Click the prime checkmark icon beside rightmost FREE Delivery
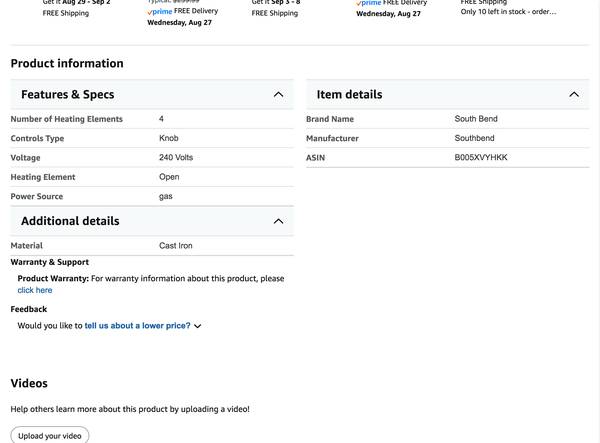600x443 pixels. 359,3
